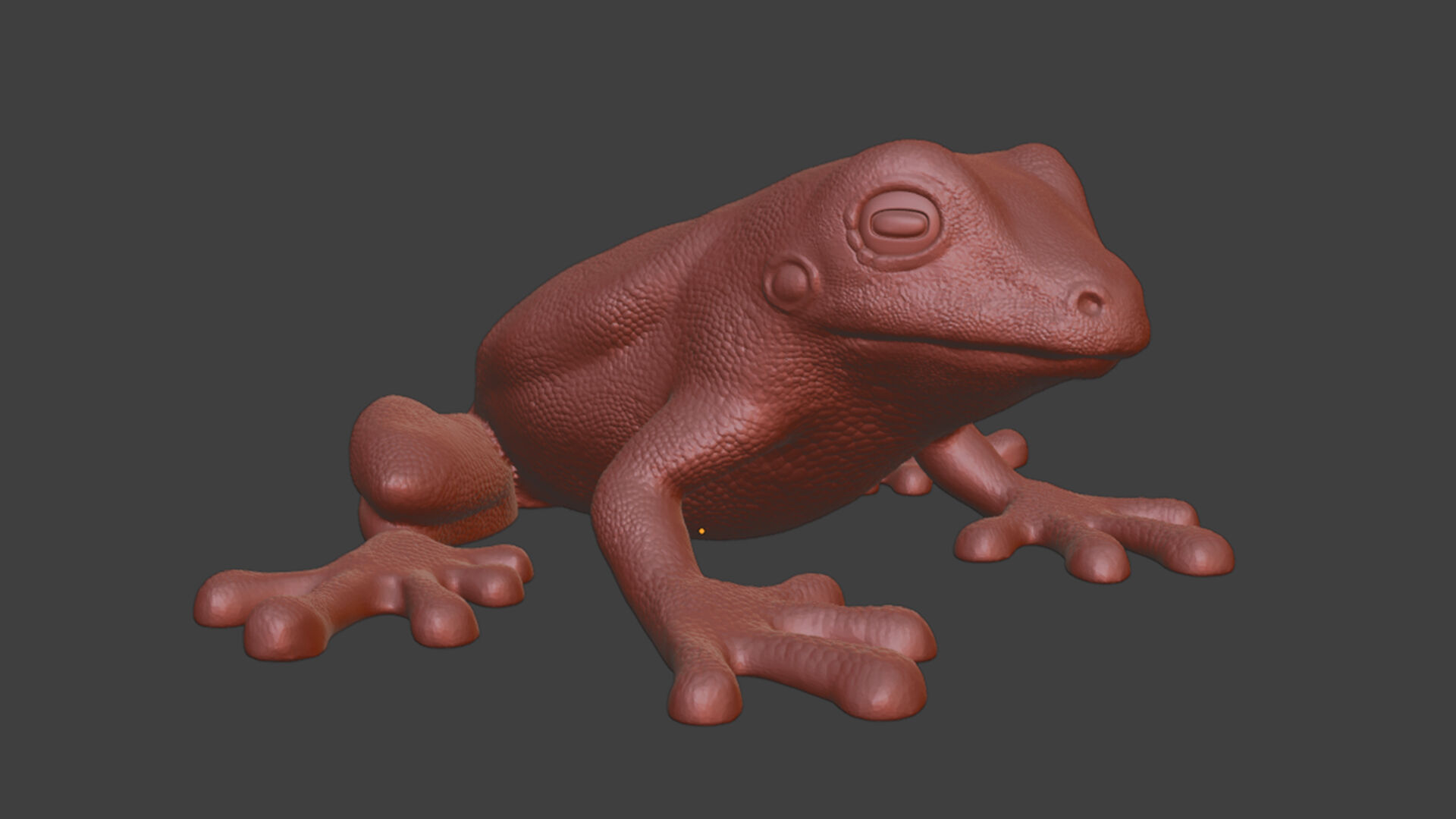Image resolution: width=1456 pixels, height=819 pixels.
Task: Click the small orange origin dot
Action: click(702, 531)
